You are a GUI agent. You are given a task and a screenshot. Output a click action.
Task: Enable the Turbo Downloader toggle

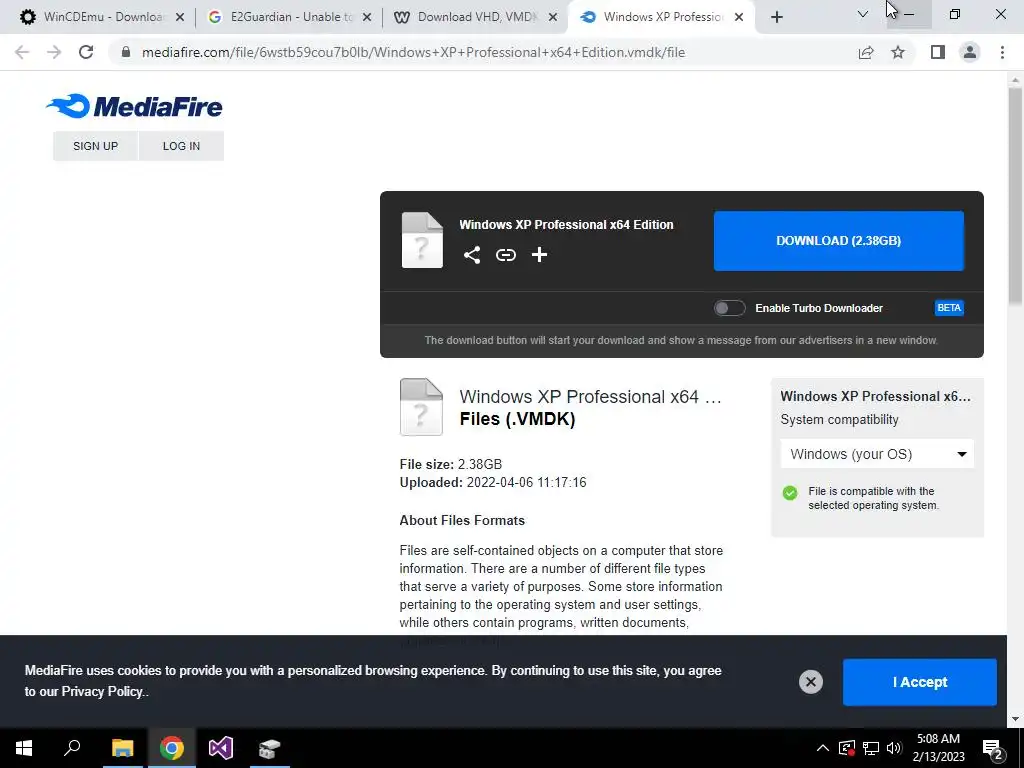click(729, 308)
